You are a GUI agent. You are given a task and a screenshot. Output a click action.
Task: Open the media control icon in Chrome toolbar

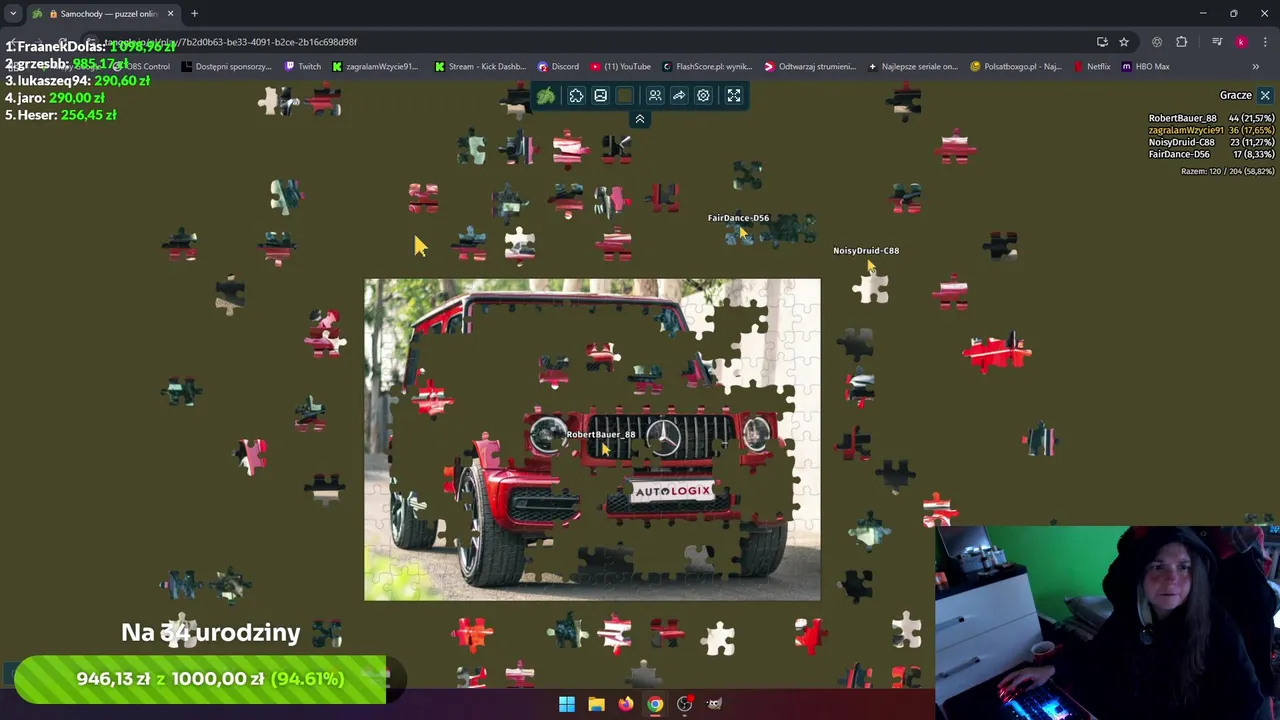coord(1217,42)
